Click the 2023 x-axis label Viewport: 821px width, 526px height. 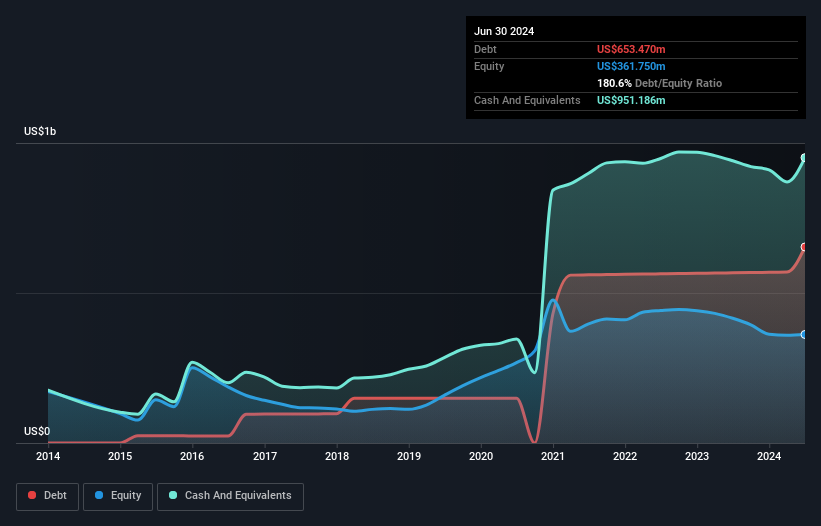(x=697, y=456)
